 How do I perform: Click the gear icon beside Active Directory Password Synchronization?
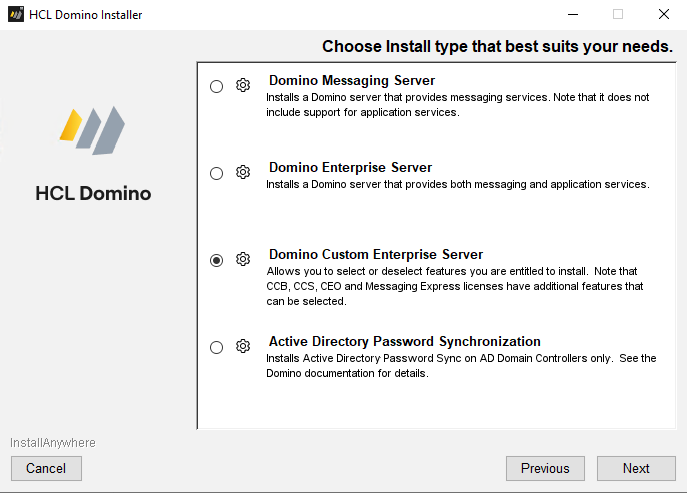tap(243, 346)
